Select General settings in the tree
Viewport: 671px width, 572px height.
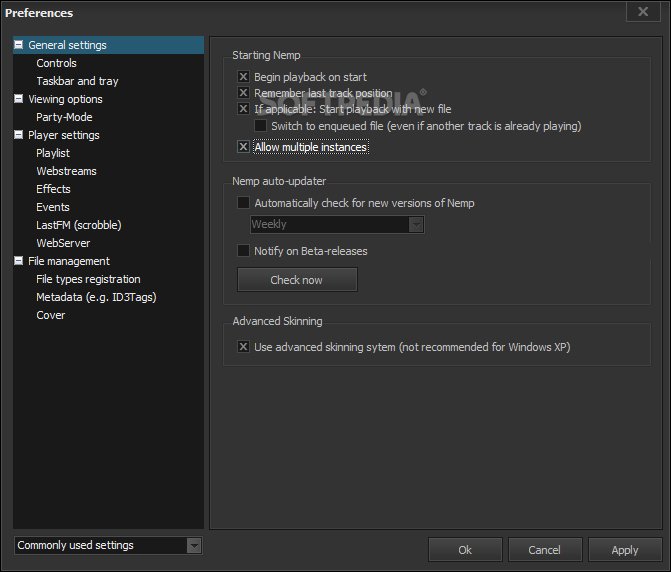point(67,45)
